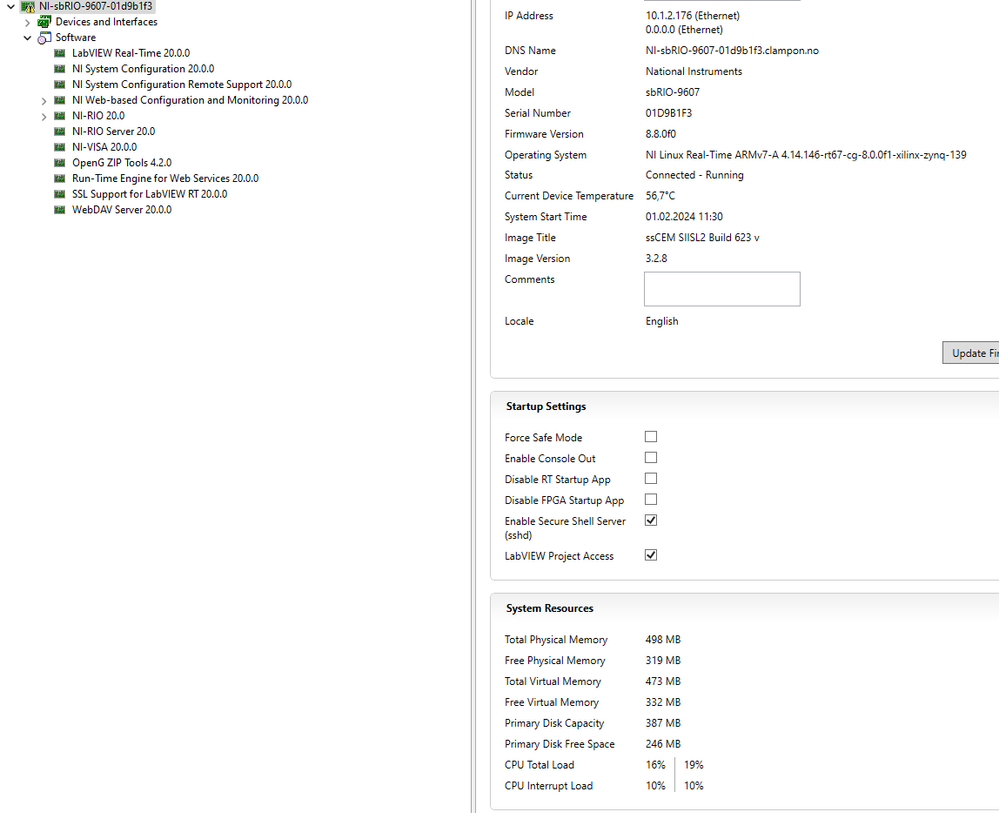Image resolution: width=999 pixels, height=813 pixels.
Task: Click the LabVIEW Real-Time 20.0.0 icon
Action: [60, 53]
